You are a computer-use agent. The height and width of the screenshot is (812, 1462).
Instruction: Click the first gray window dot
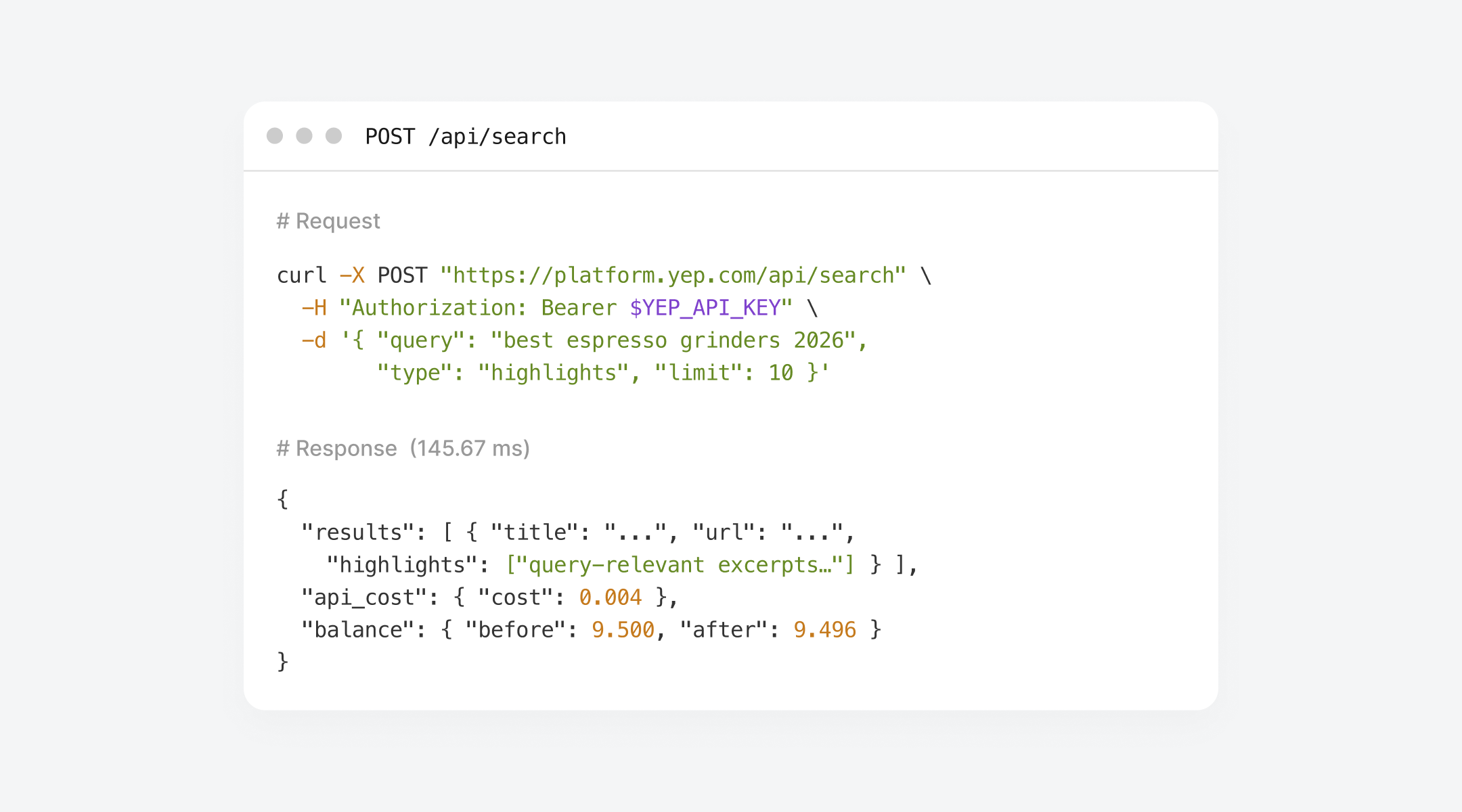(275, 136)
